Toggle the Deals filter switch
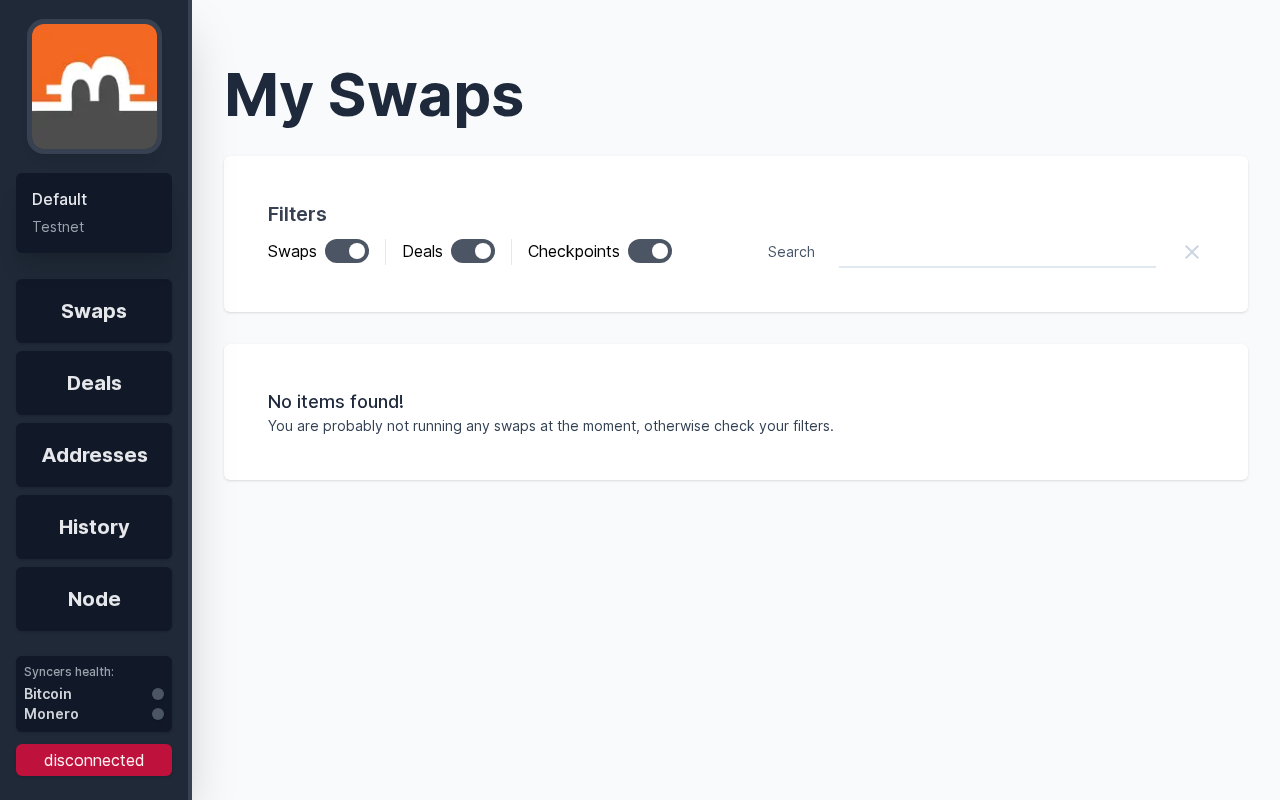The width and height of the screenshot is (1280, 800). coord(473,251)
